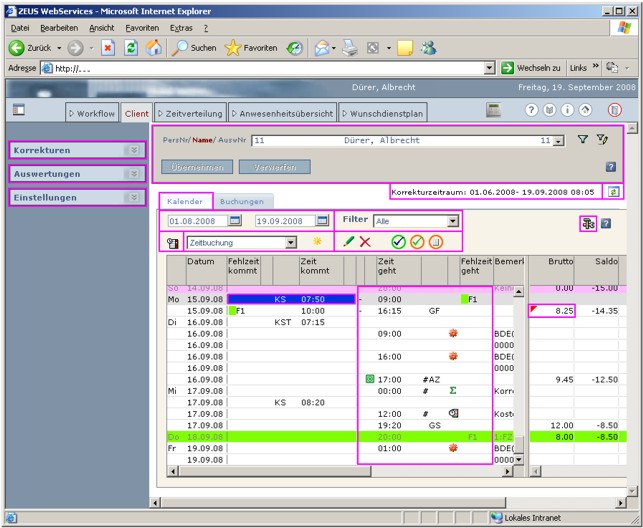The height and width of the screenshot is (528, 643).
Task: Open the ZEUS info circle icon
Action: [567, 110]
